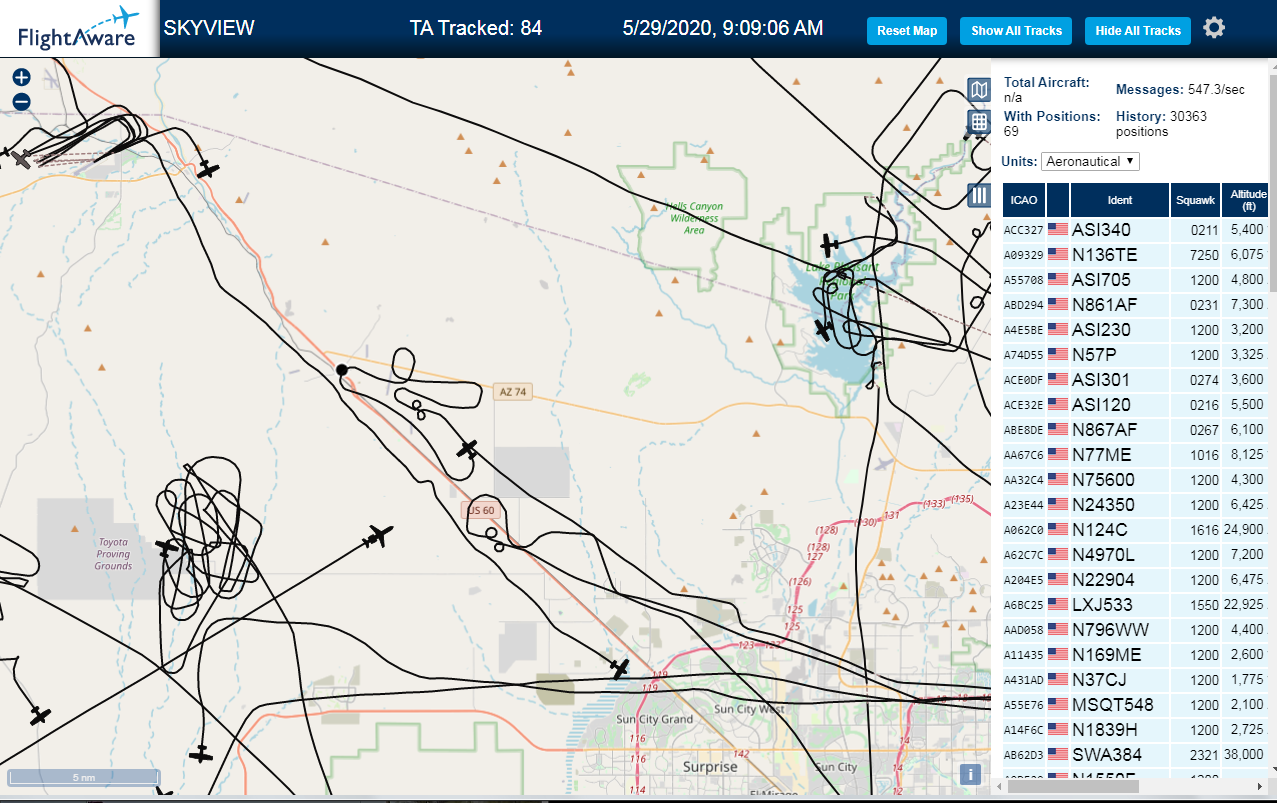Click the US flag in SWA384 row

[x=1058, y=755]
